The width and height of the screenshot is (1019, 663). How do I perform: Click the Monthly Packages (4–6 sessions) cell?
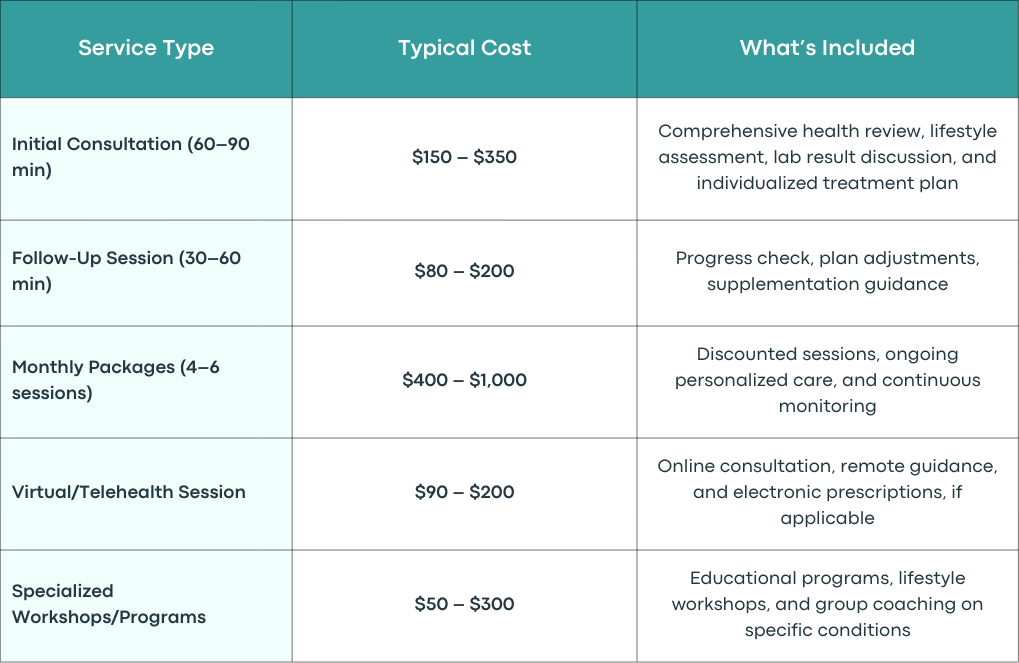click(x=146, y=382)
